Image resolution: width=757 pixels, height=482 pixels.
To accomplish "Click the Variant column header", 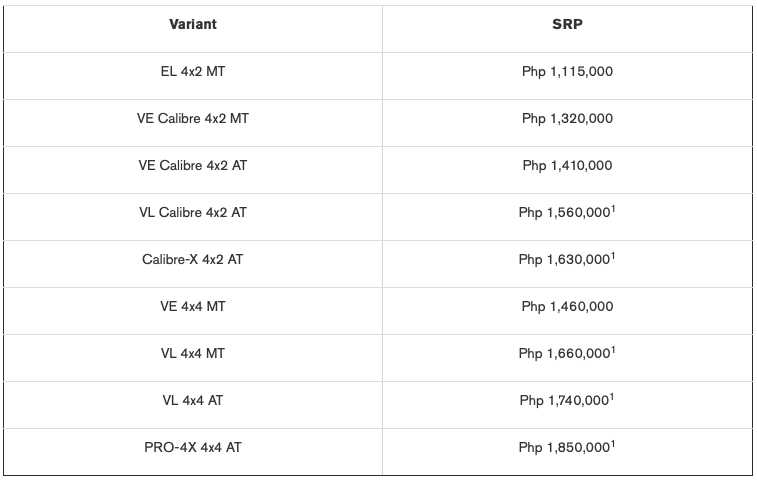I will [193, 24].
